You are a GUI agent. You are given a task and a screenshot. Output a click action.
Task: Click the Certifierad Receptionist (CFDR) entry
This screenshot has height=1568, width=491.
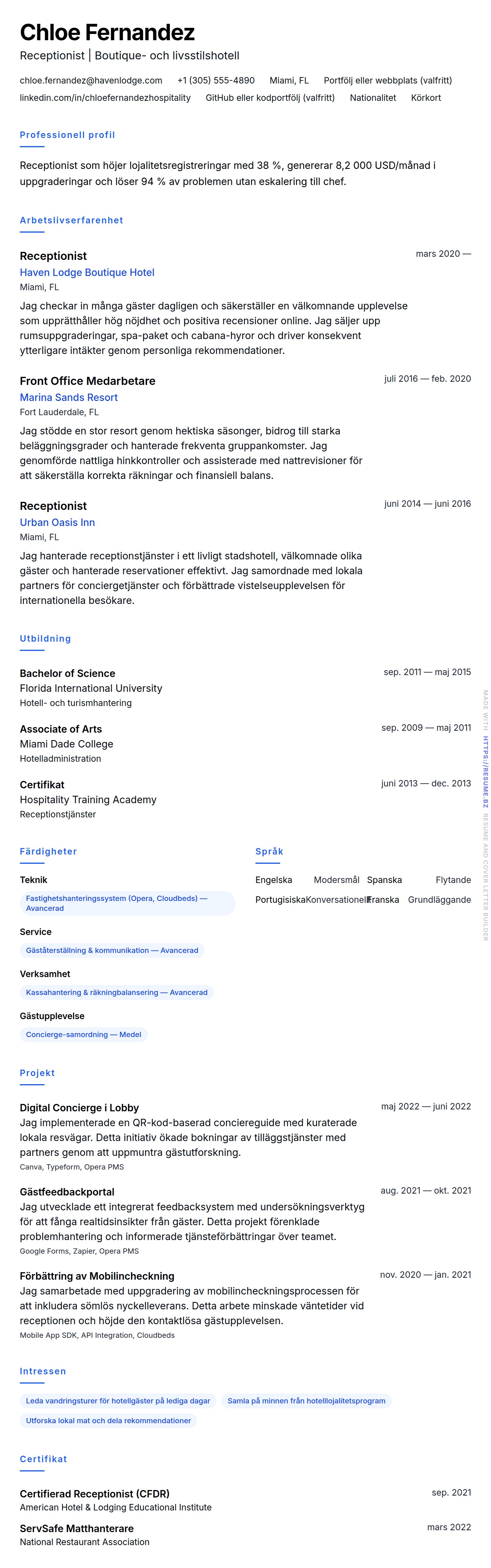[x=94, y=1494]
